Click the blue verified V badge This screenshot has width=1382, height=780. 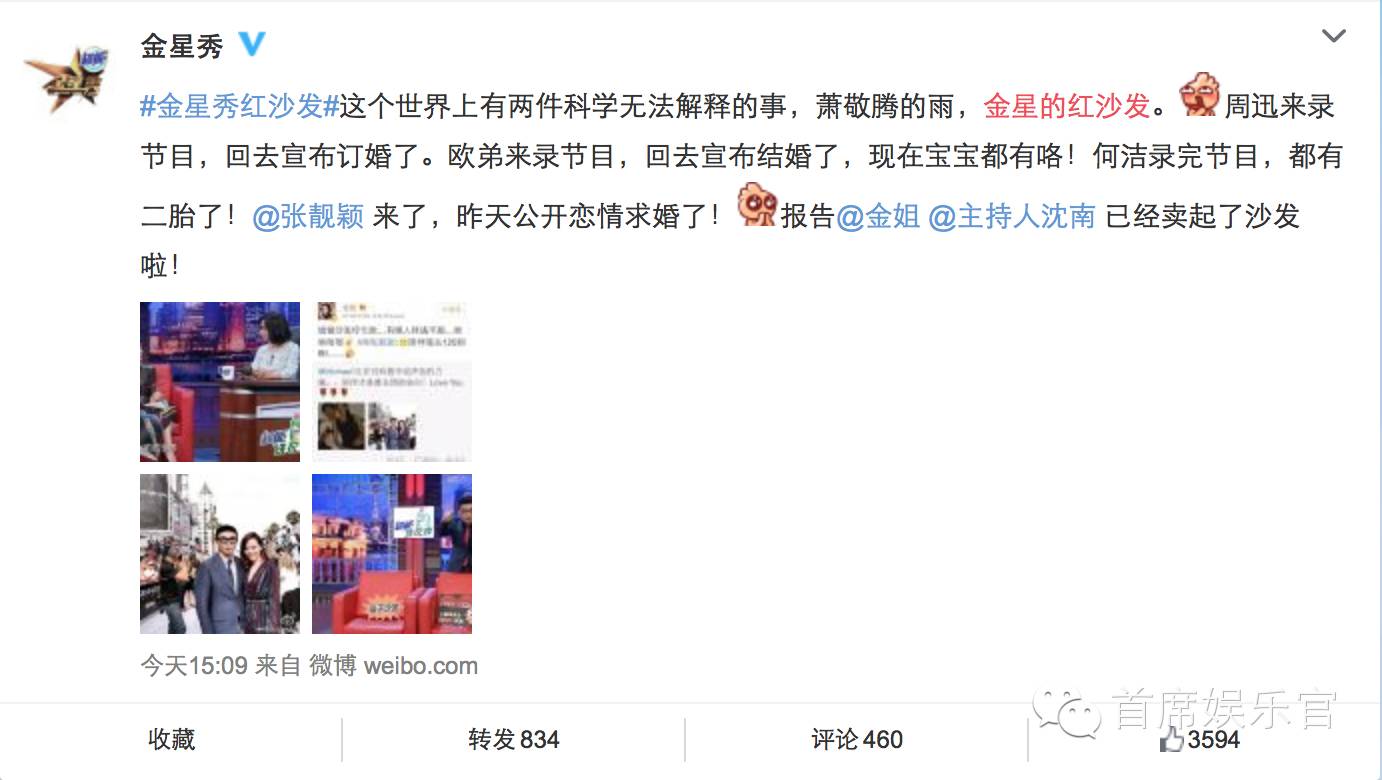(252, 45)
